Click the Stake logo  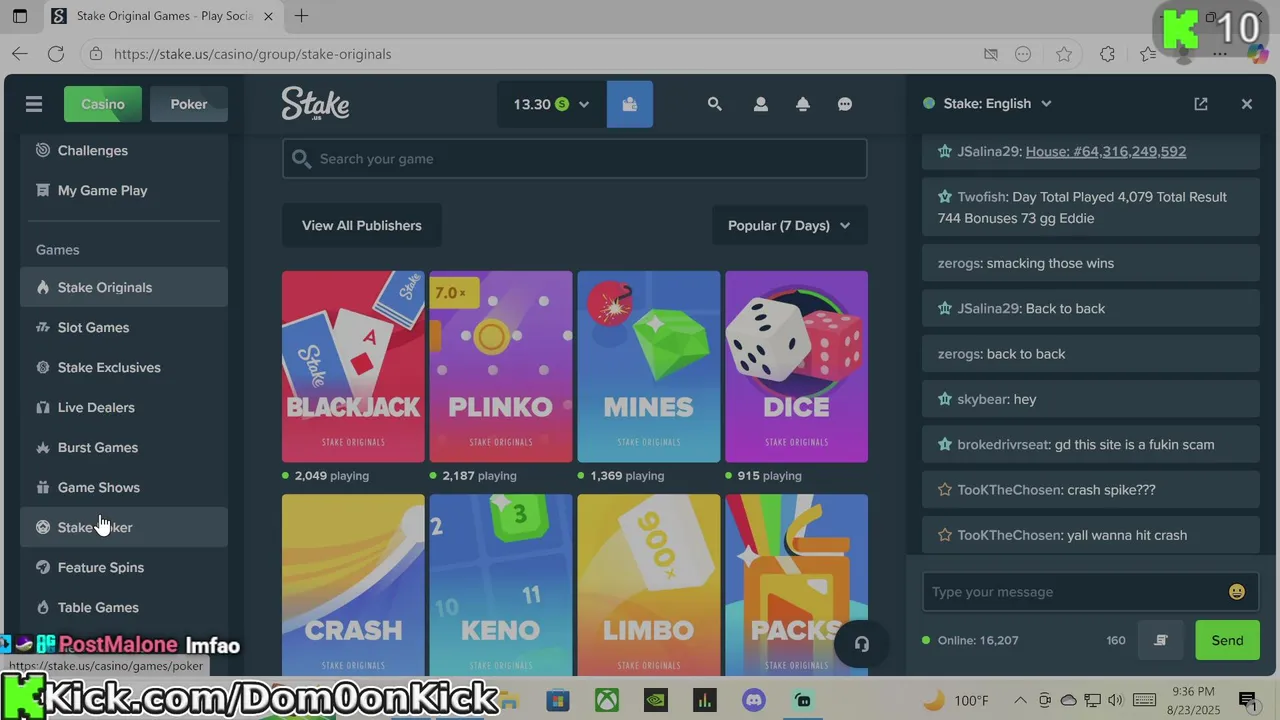point(315,104)
